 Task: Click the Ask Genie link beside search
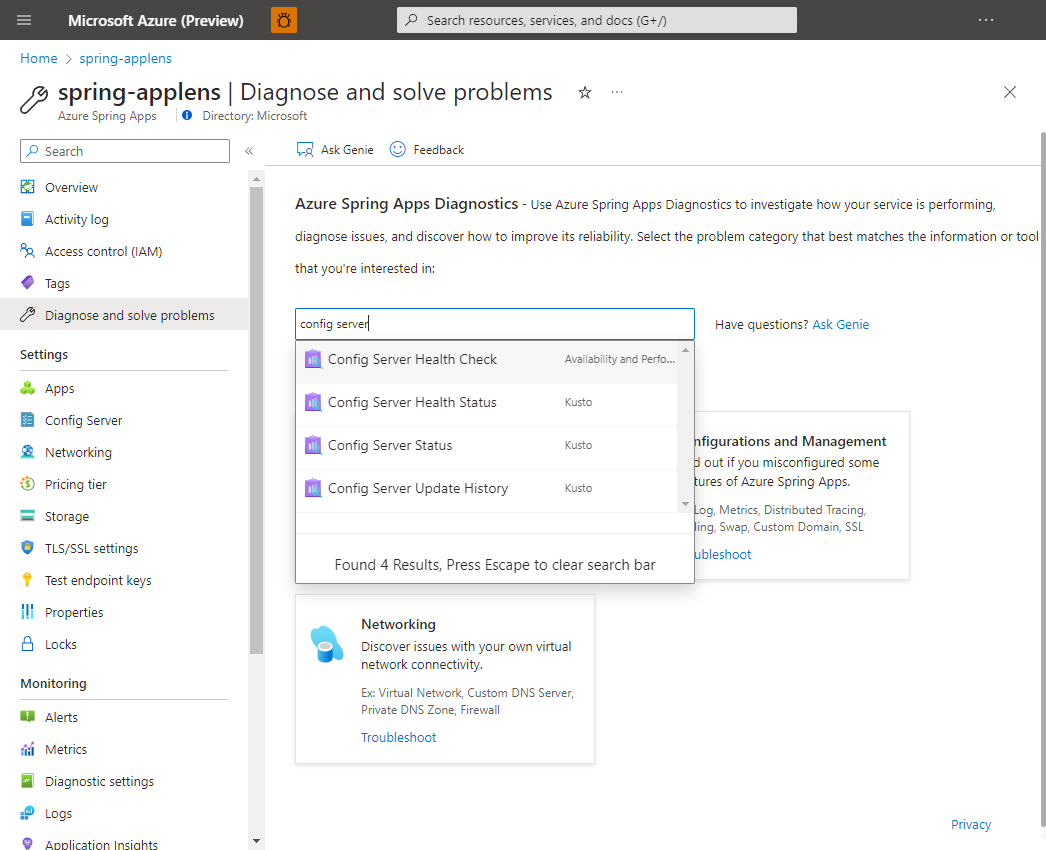coord(840,324)
